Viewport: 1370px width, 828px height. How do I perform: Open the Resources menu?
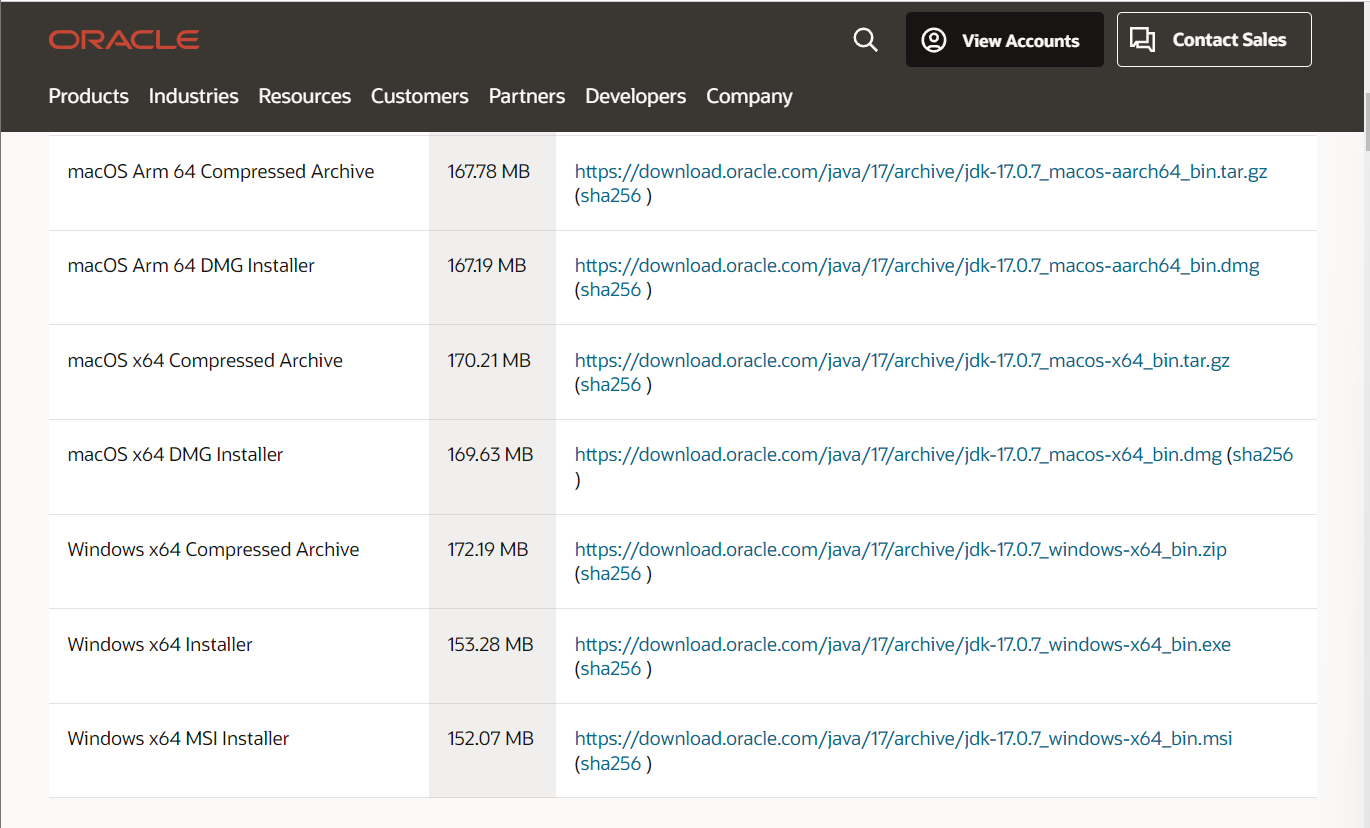click(304, 96)
